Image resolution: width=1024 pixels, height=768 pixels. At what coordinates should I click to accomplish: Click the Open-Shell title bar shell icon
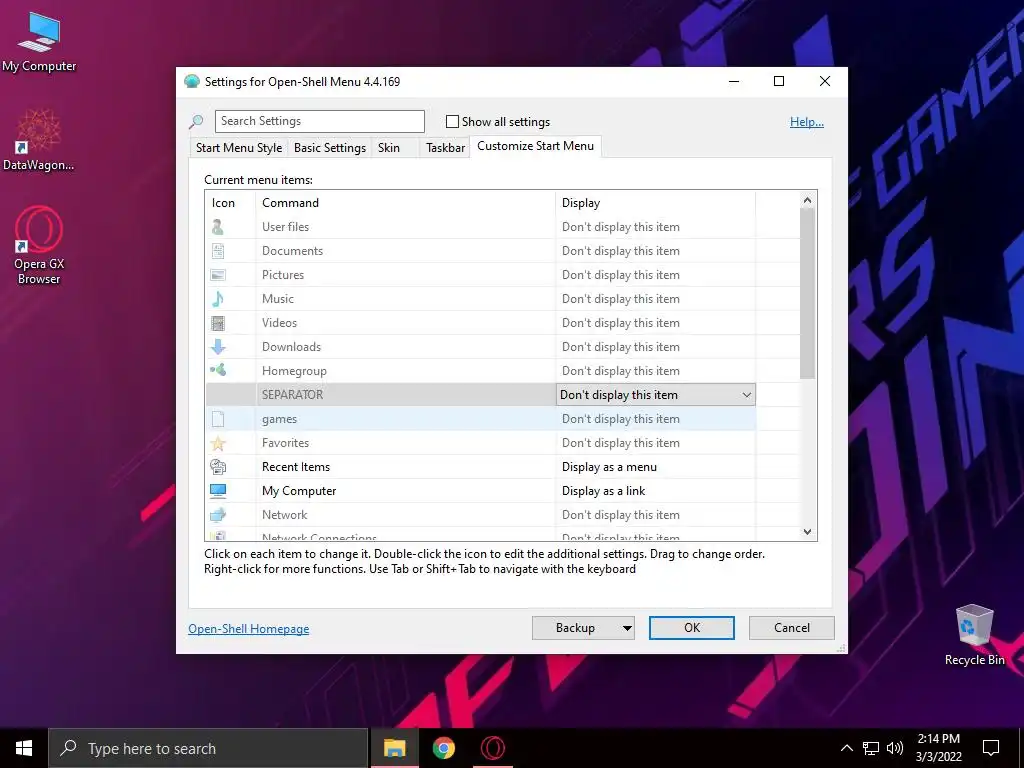[x=191, y=82]
